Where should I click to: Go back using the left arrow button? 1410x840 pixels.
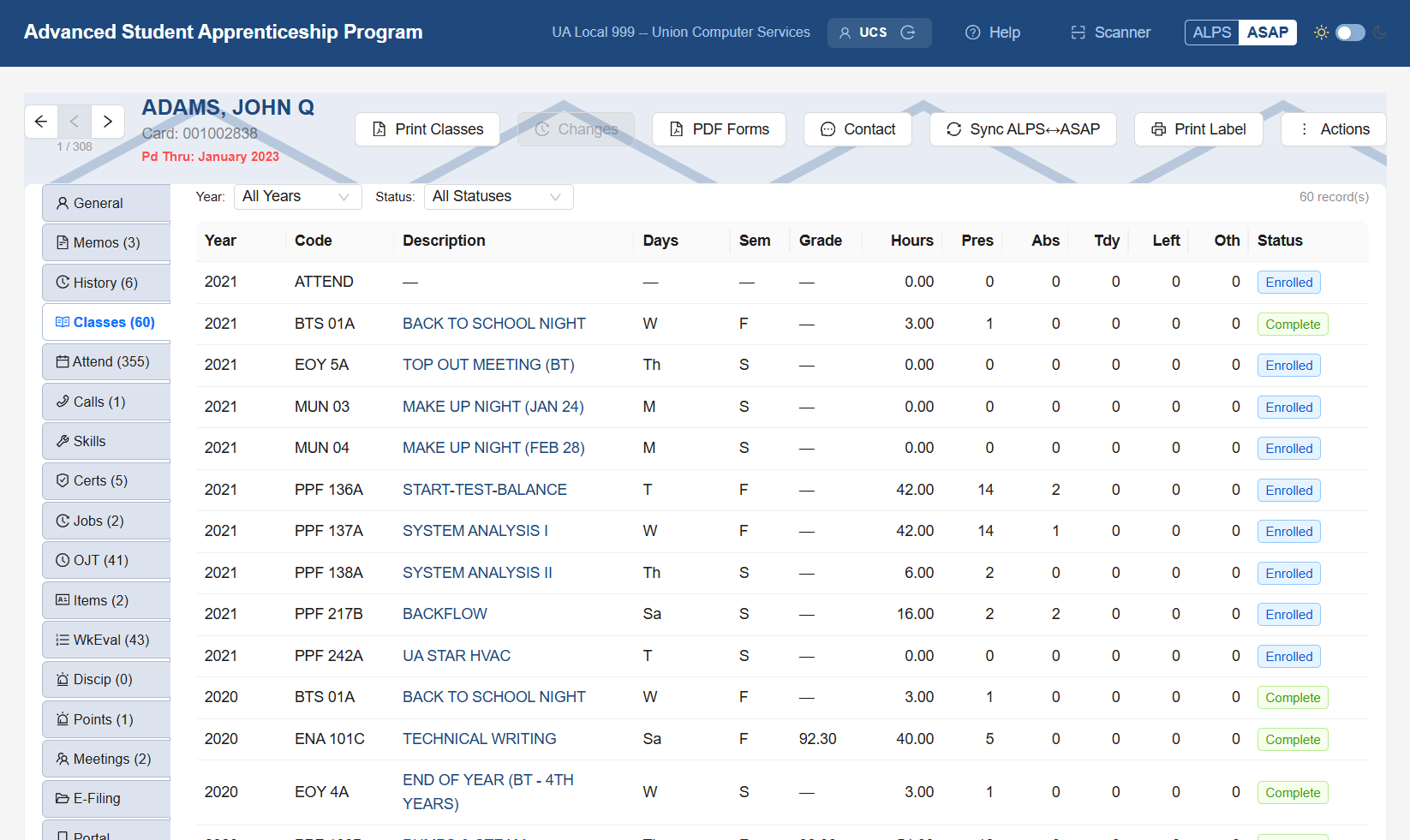(41, 122)
